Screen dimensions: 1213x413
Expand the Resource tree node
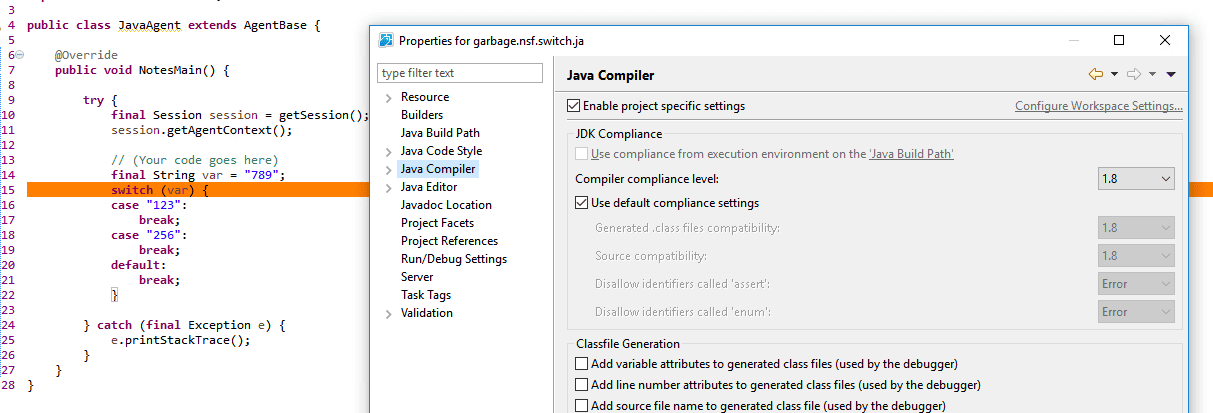[388, 97]
